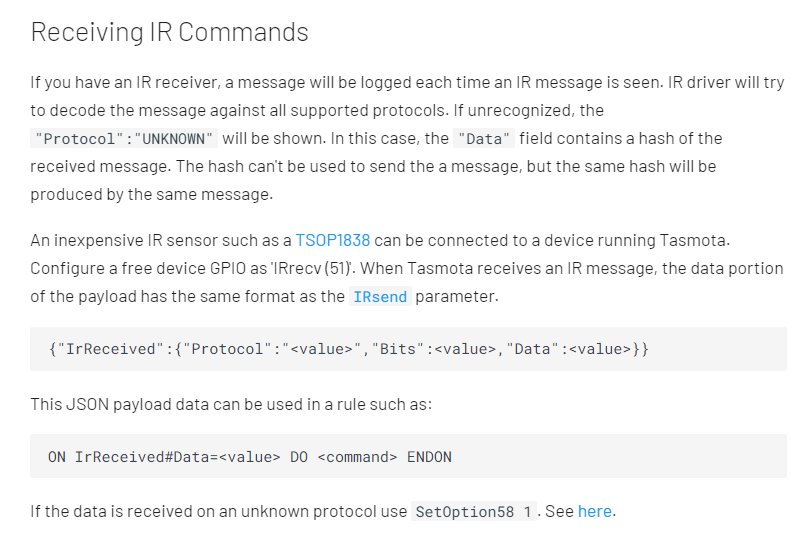Click the SetOption58 1 inline code
This screenshot has width=794, height=534.
click(x=473, y=512)
